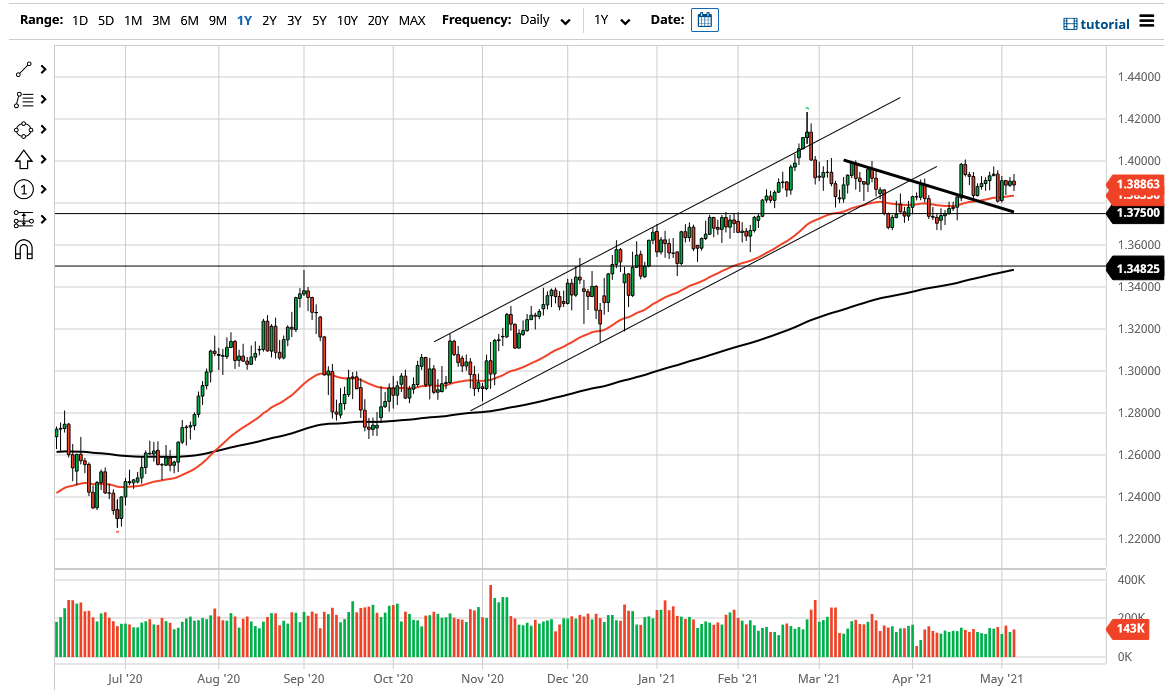Expand the shape tool options chevron
This screenshot has width=1167, height=694.
(43, 129)
